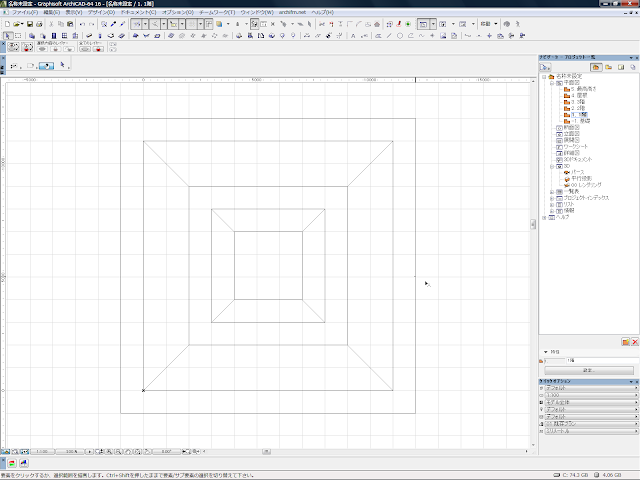The width and height of the screenshot is (640, 480).
Task: Click the orange new item icon below Navigator
Action: click(x=625, y=342)
